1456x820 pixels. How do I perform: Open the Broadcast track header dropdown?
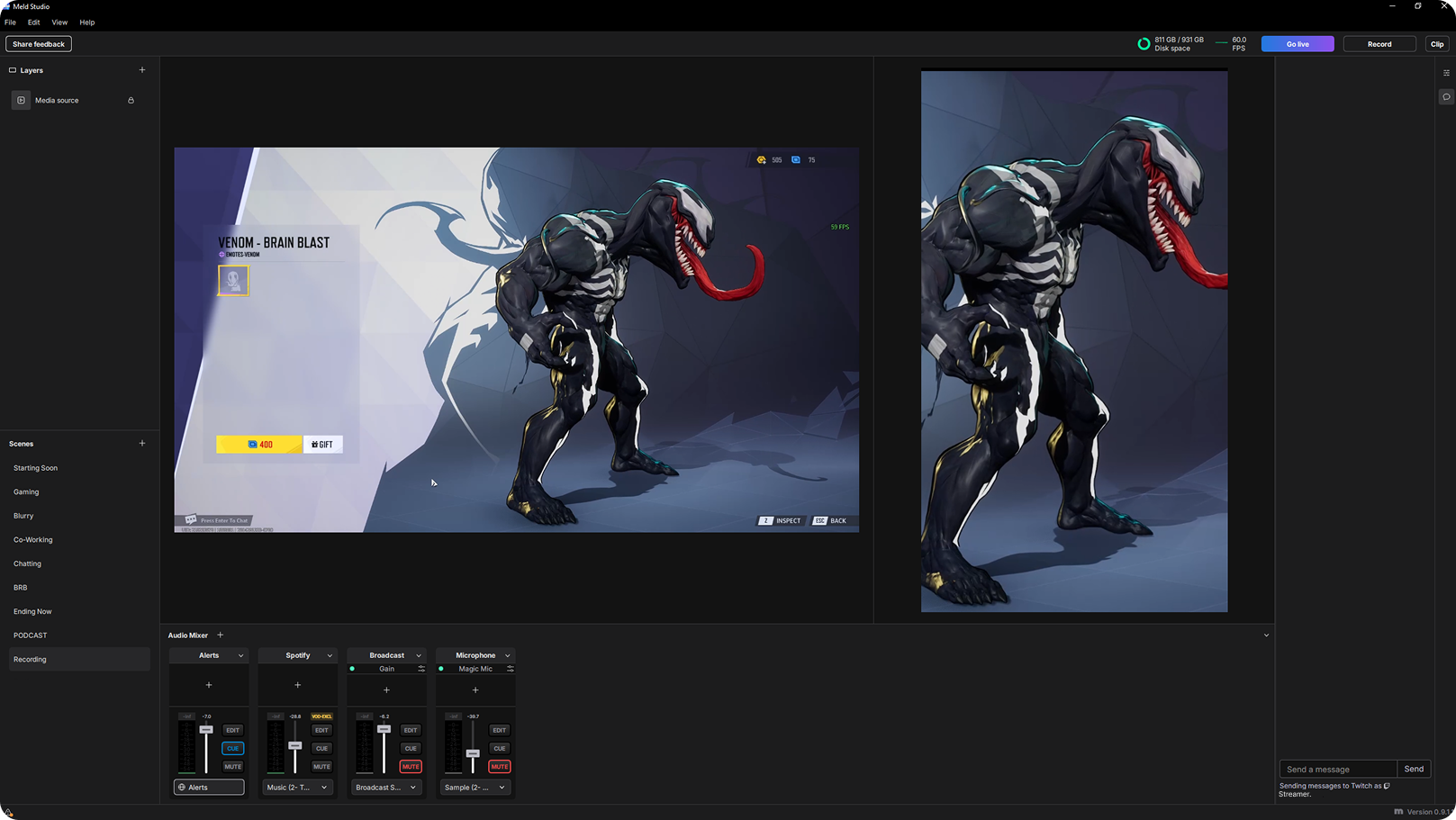[x=418, y=656]
